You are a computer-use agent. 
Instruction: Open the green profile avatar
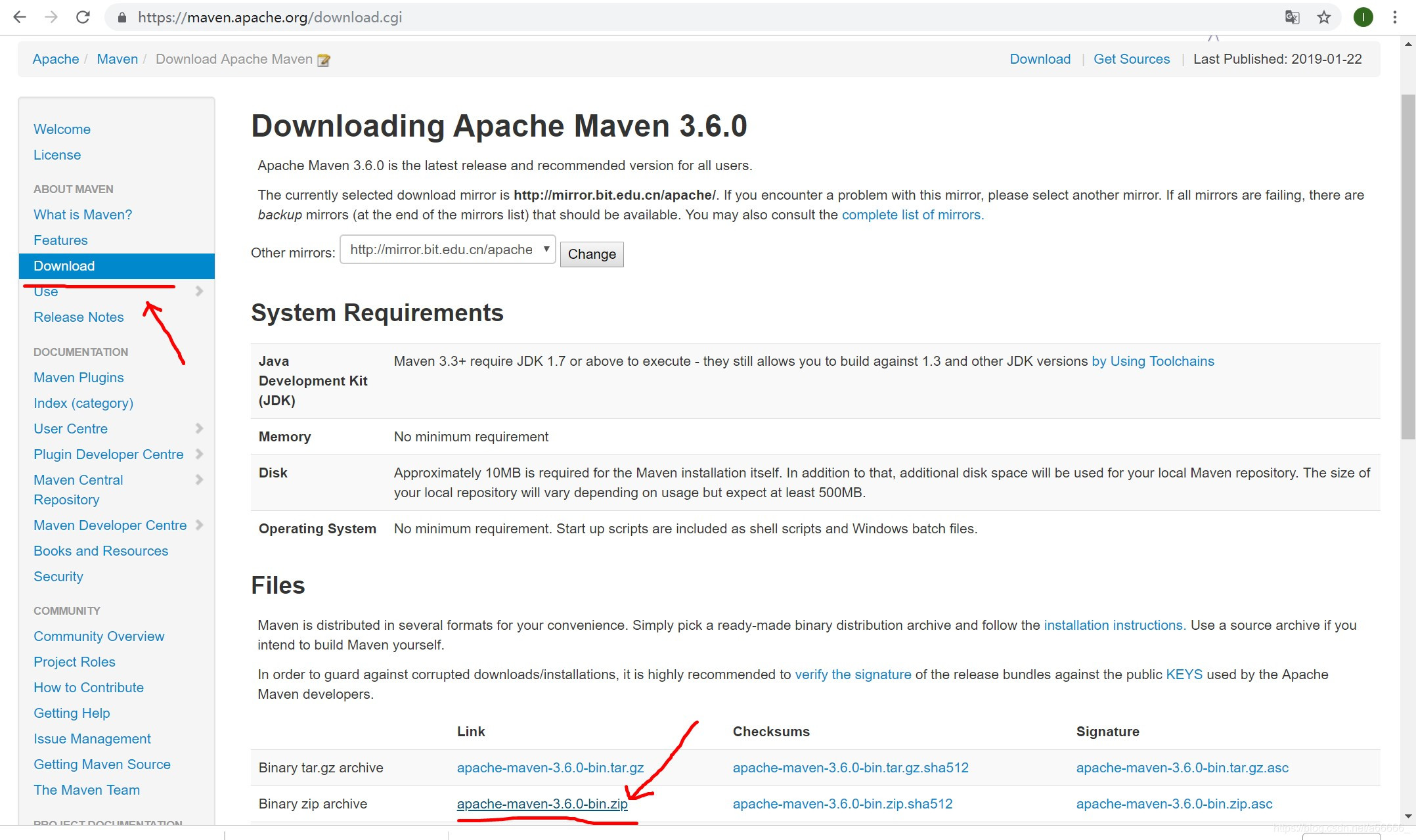pos(1363,17)
